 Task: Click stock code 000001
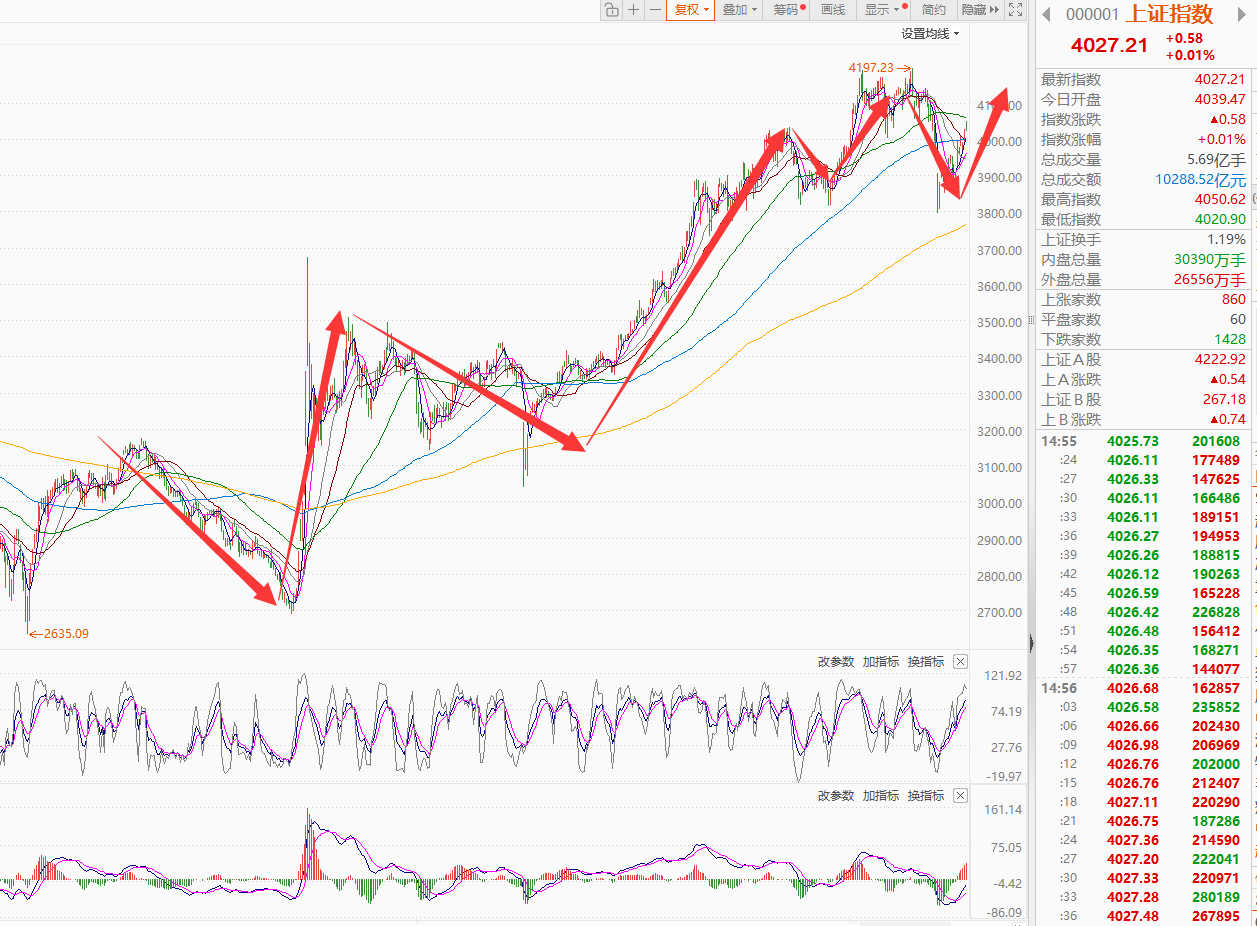(x=1092, y=15)
